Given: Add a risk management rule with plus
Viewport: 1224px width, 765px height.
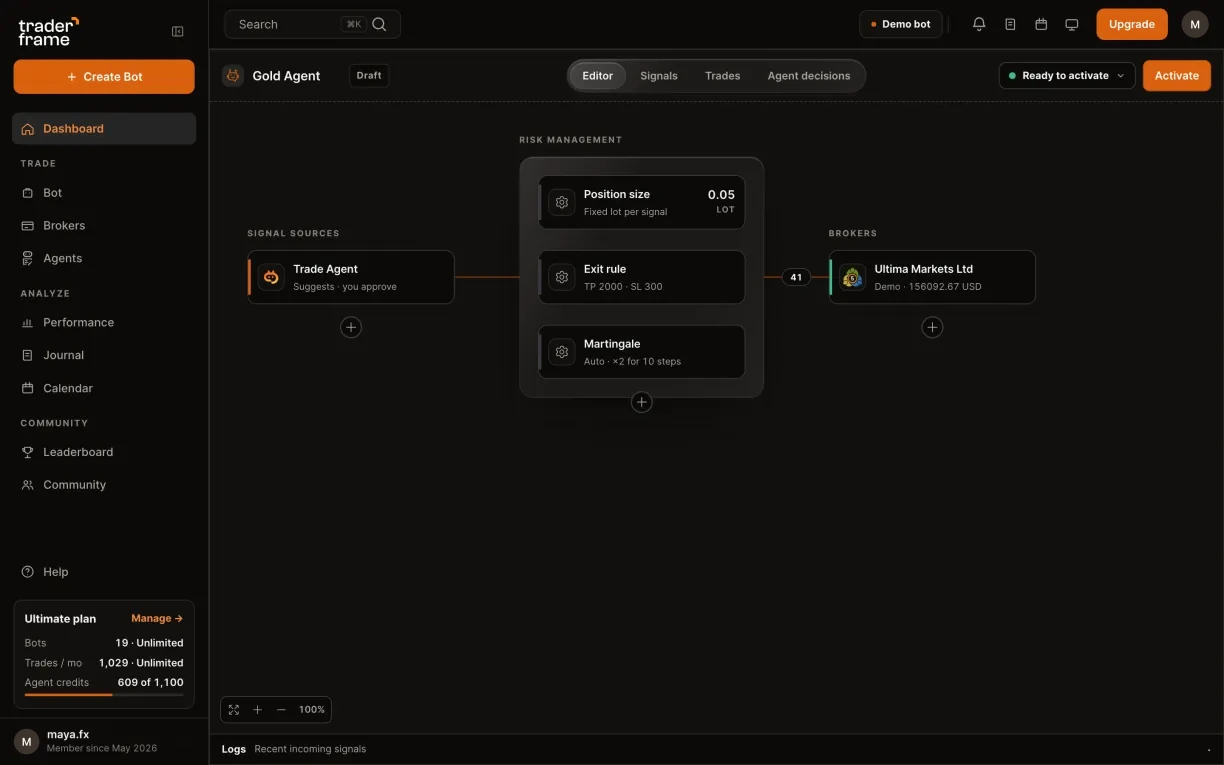Looking at the screenshot, I should pos(642,402).
